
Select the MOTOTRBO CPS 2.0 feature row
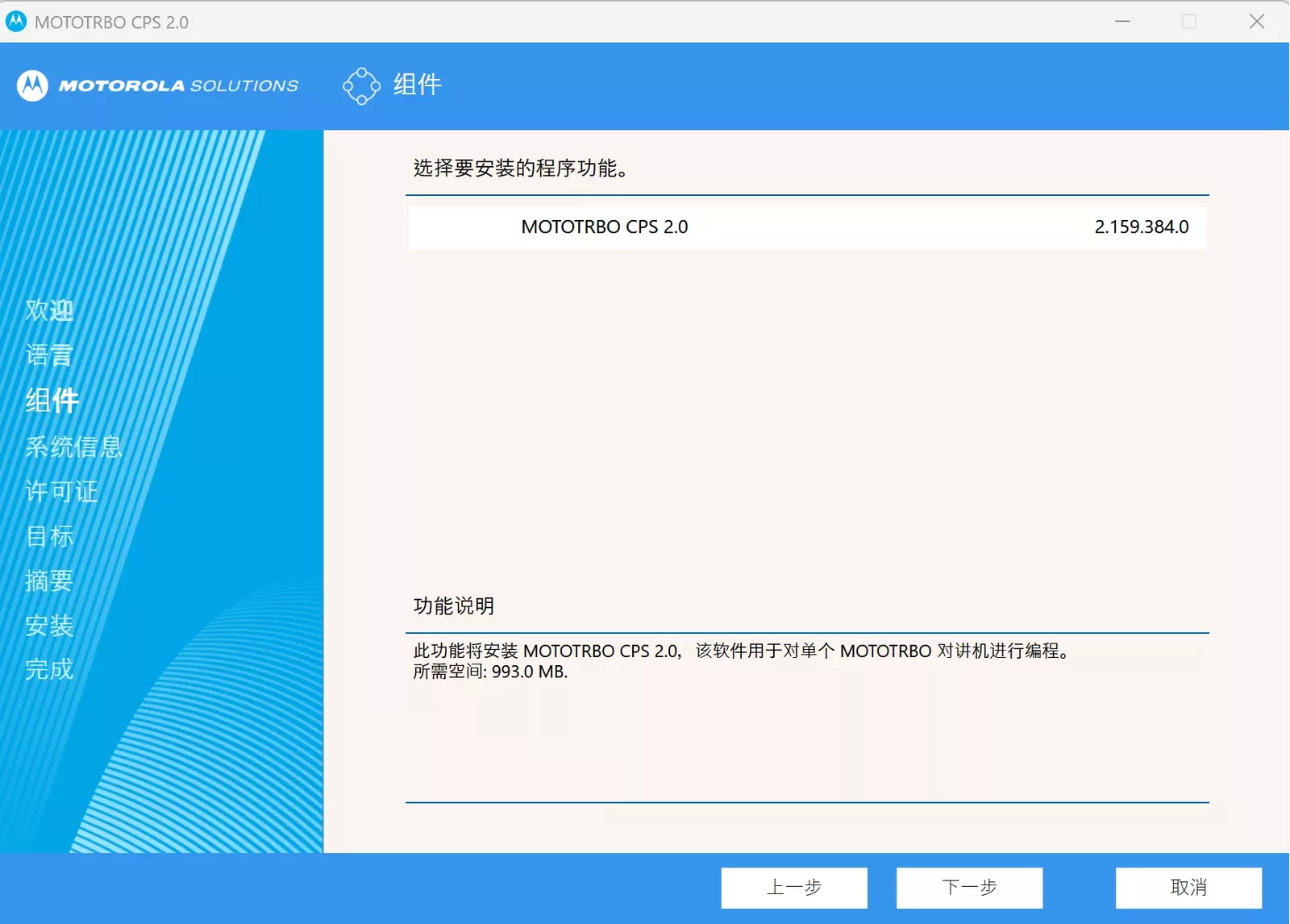(807, 227)
